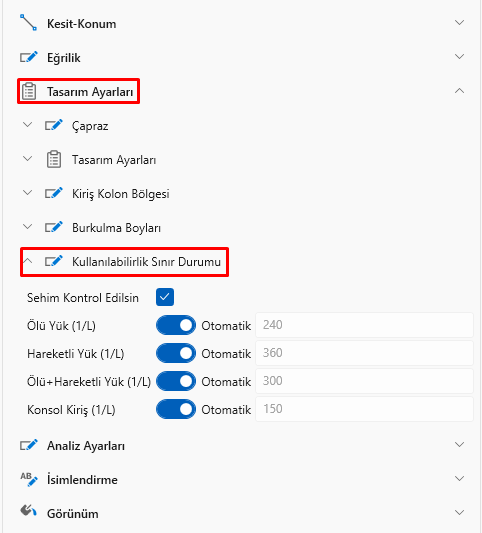This screenshot has width=482, height=533.
Task: Click the Kiriş Kolon Bölgesi edit icon
Action: point(54,193)
